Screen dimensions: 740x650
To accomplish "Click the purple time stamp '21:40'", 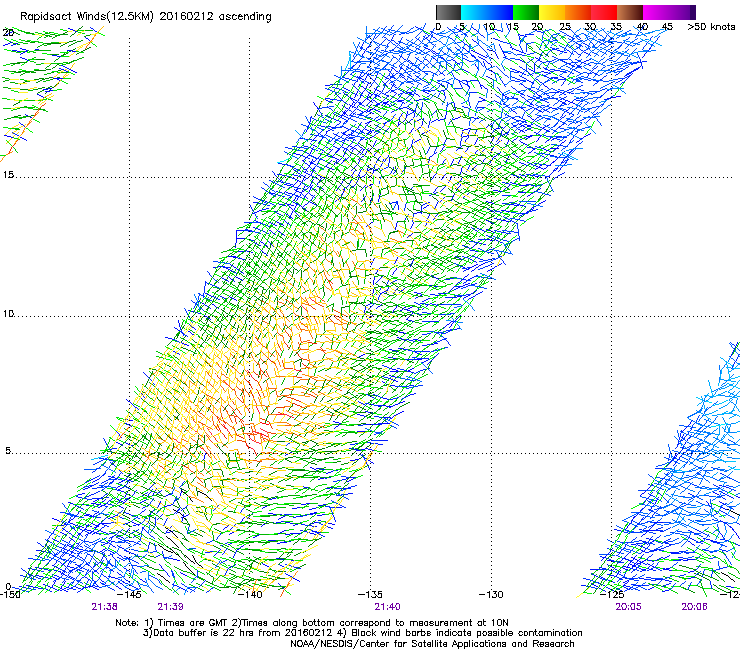I will [x=387, y=607].
